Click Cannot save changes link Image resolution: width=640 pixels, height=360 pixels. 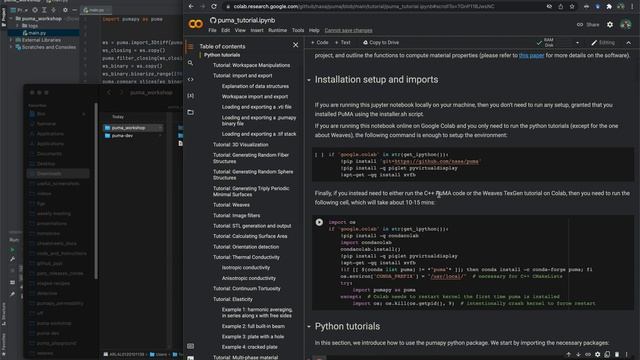tap(348, 30)
